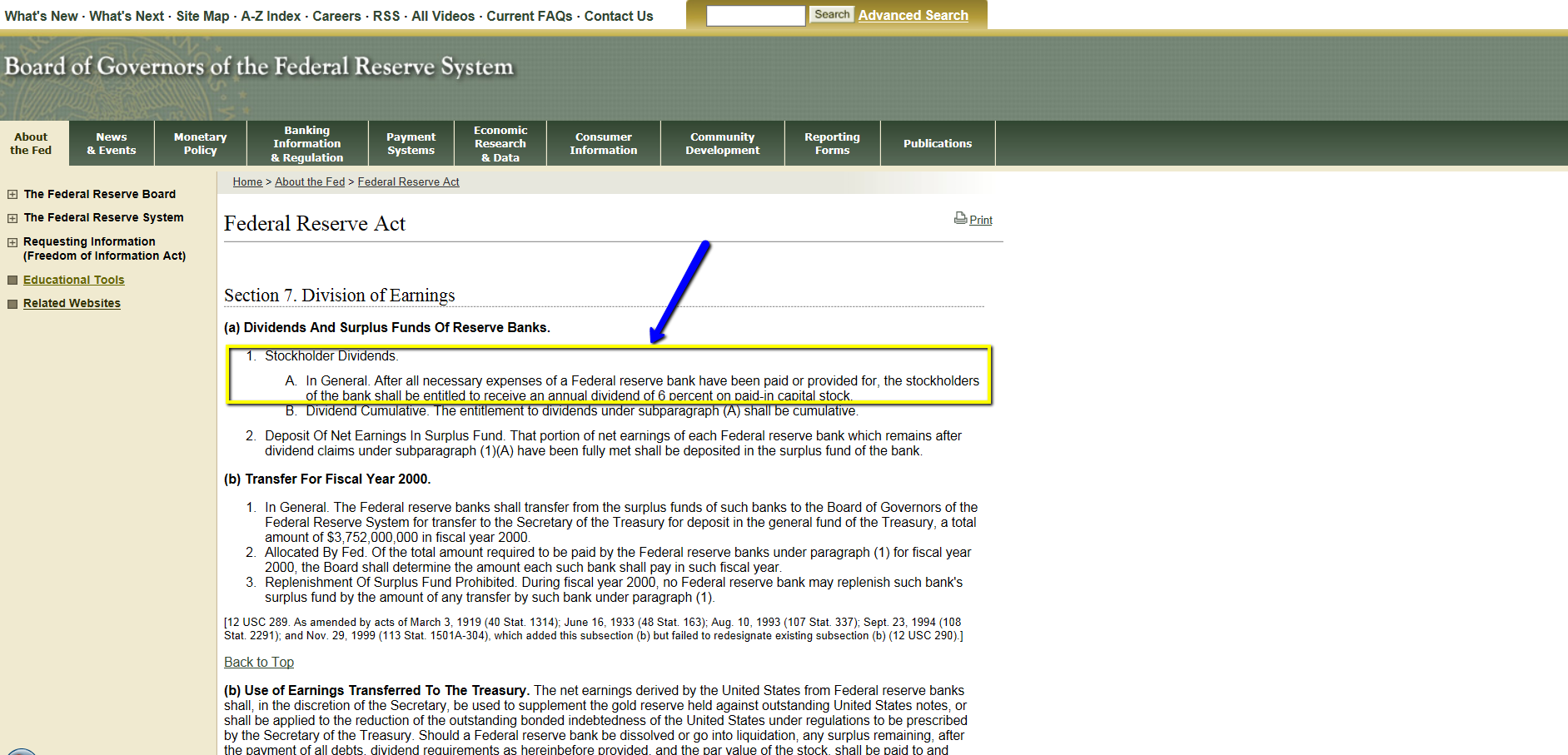Open the Site Map link
Image resolution: width=1568 pixels, height=755 pixels.
202,16
